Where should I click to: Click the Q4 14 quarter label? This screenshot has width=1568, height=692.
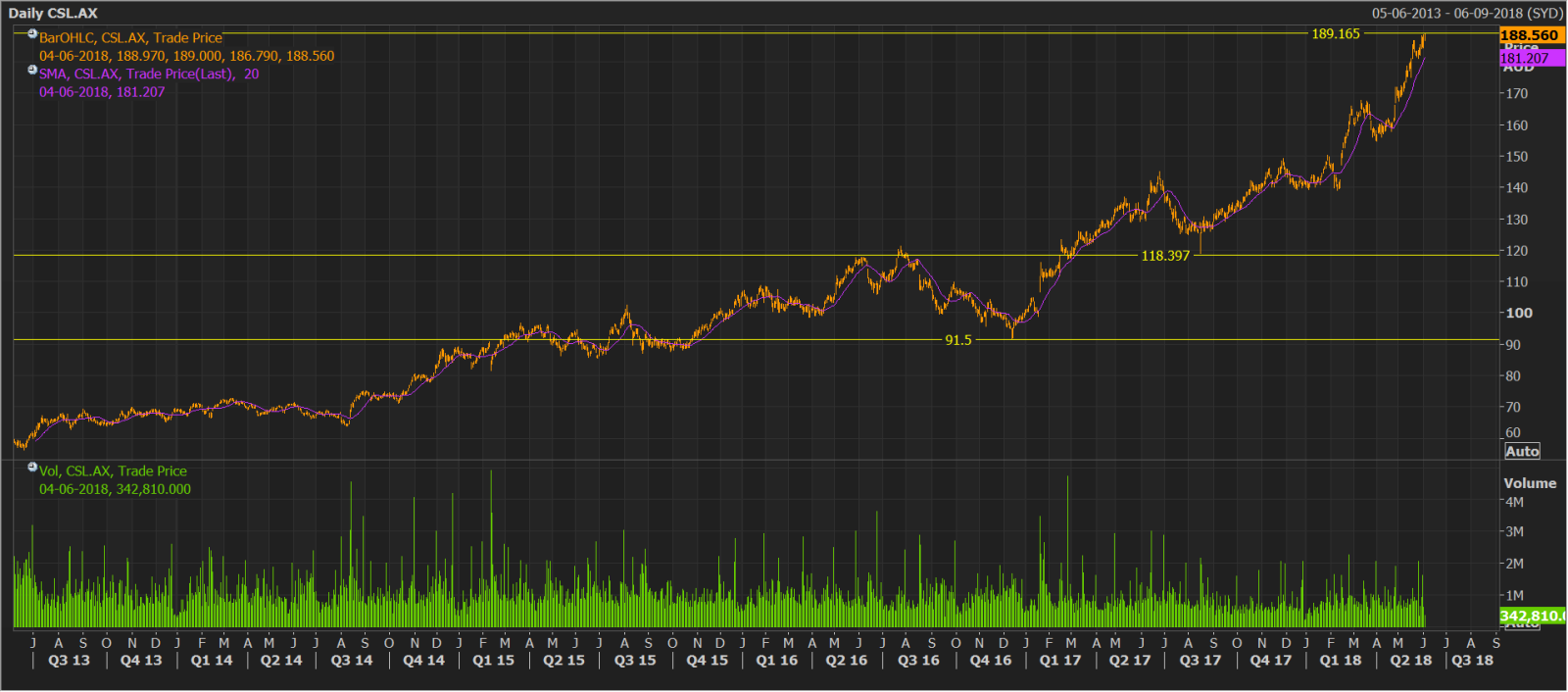(x=423, y=661)
